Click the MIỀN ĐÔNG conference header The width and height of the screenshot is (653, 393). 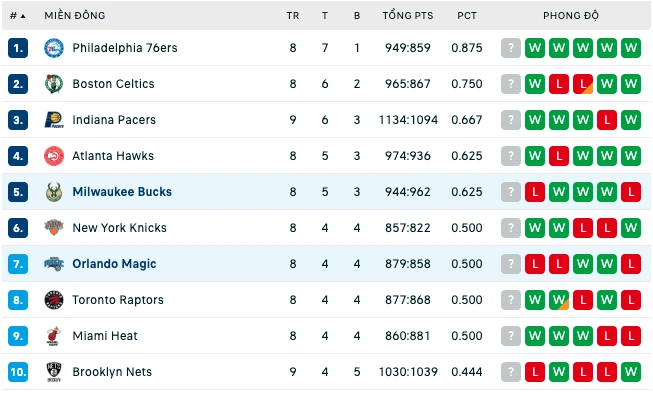(75, 16)
